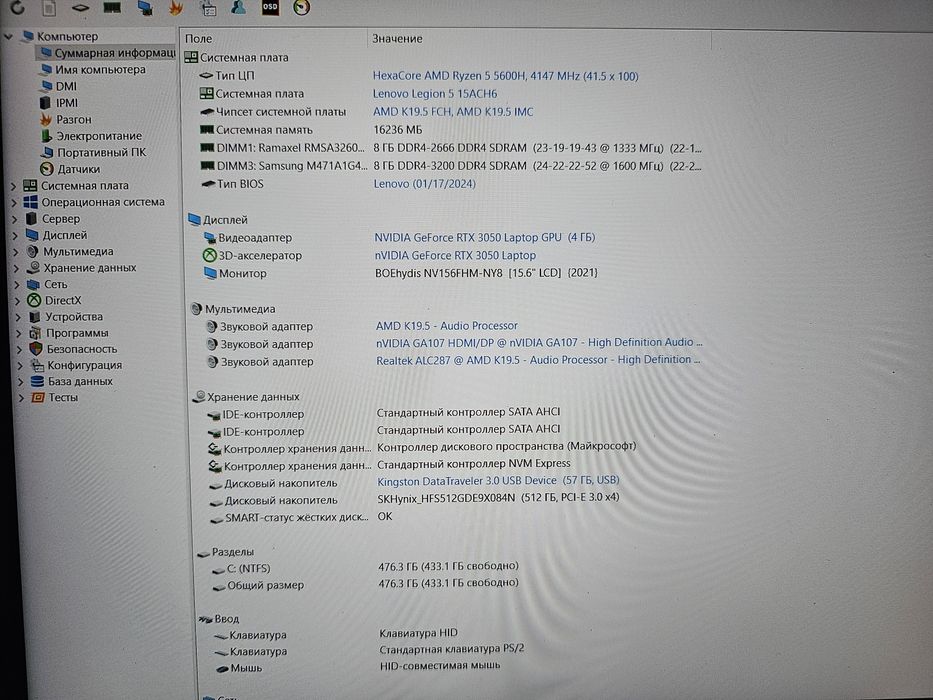Open the nVIDIA GA107 HDMI/DP audio link

pyautogui.click(x=538, y=343)
